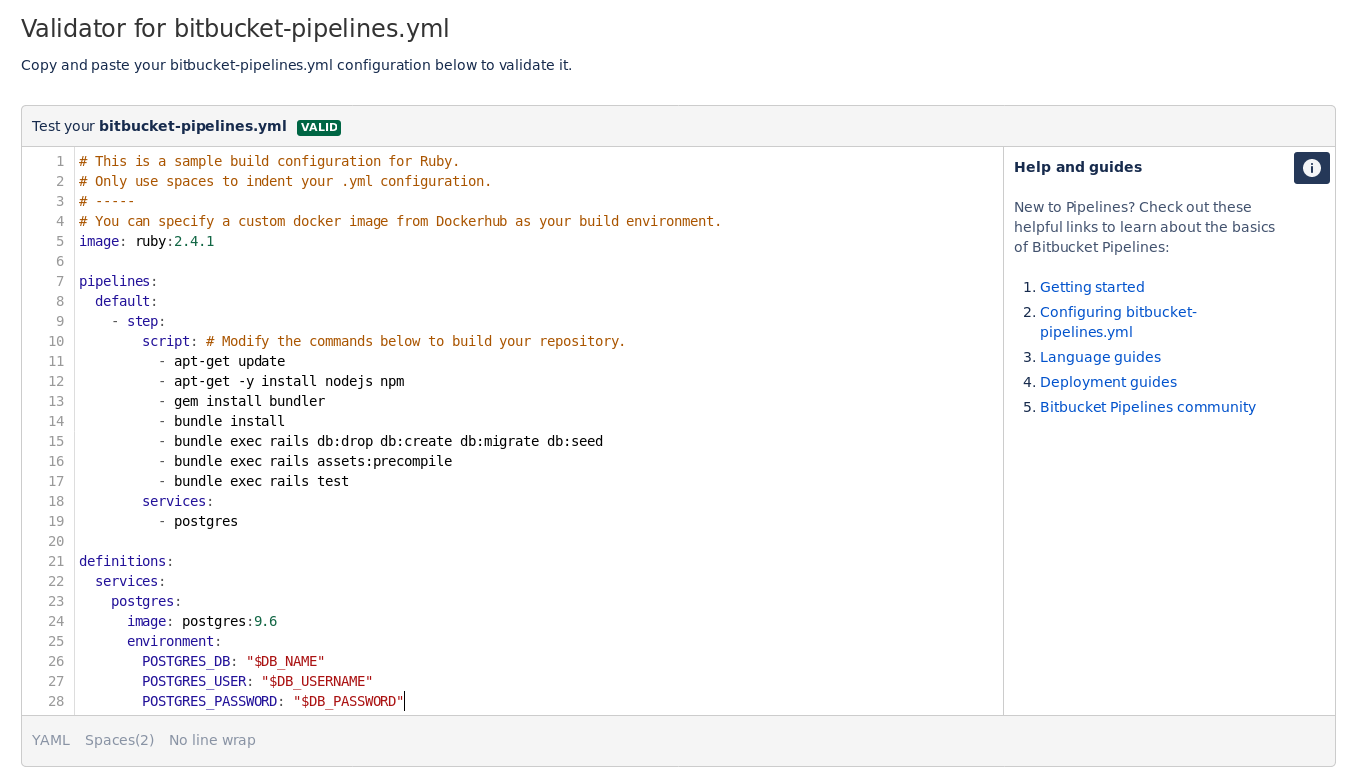Toggle the No line wrap option
The width and height of the screenshot is (1359, 780).
tap(212, 740)
